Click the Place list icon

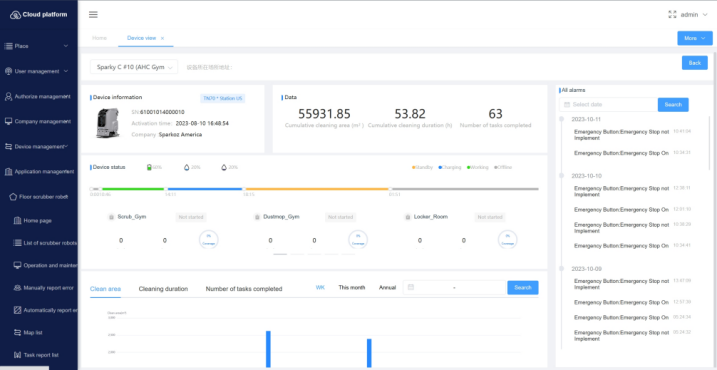pos(8,46)
